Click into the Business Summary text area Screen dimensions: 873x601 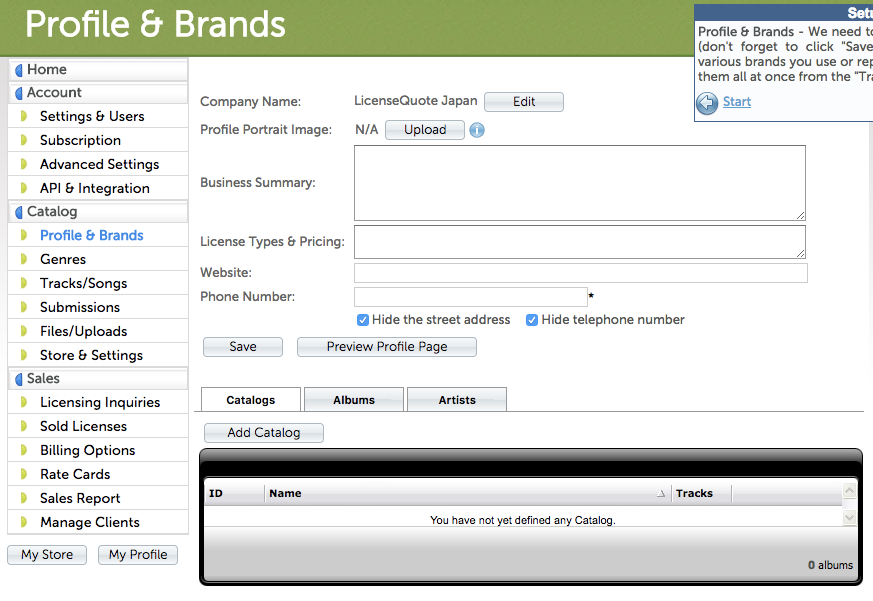(579, 183)
